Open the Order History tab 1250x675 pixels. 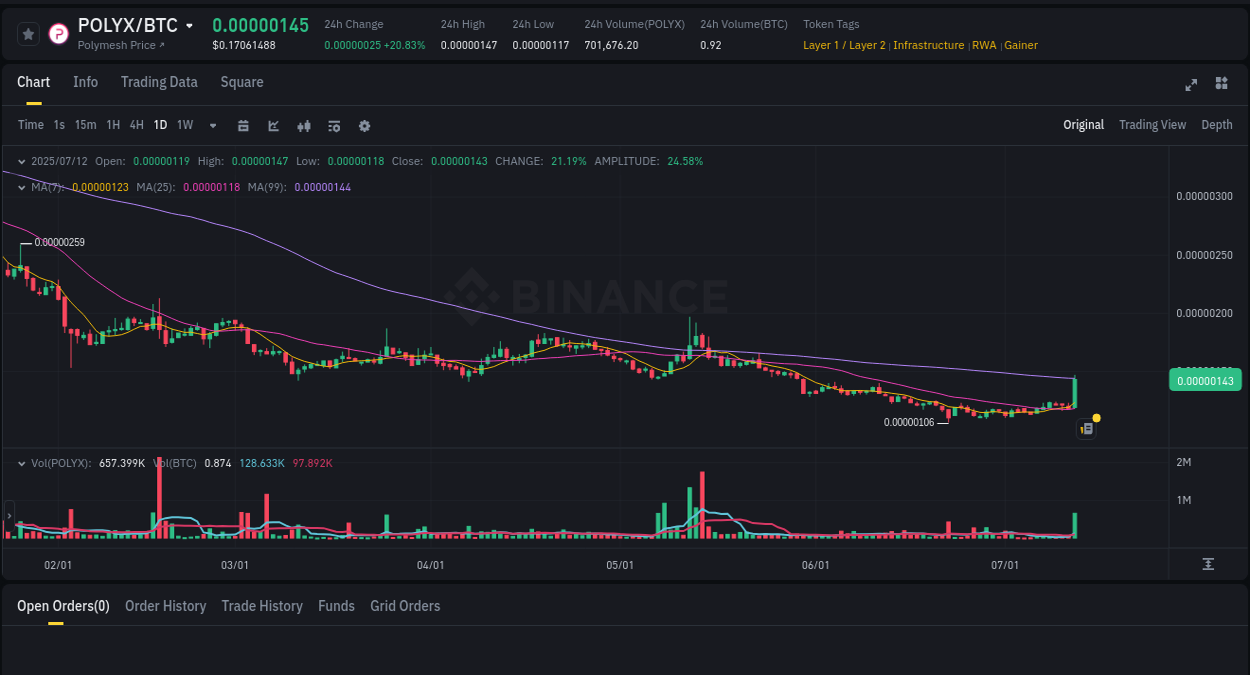pos(165,606)
